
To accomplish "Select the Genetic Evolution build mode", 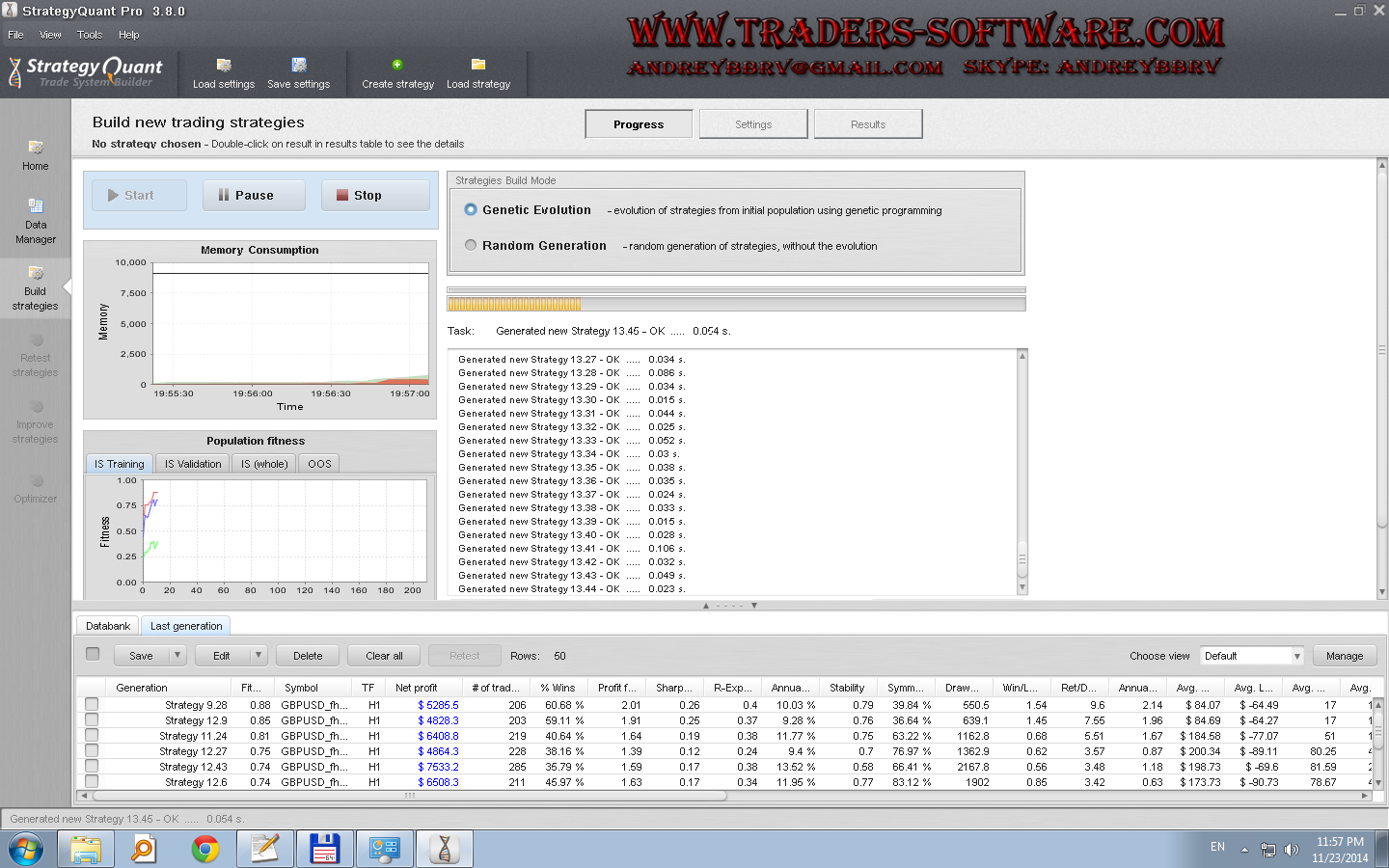I will (471, 210).
